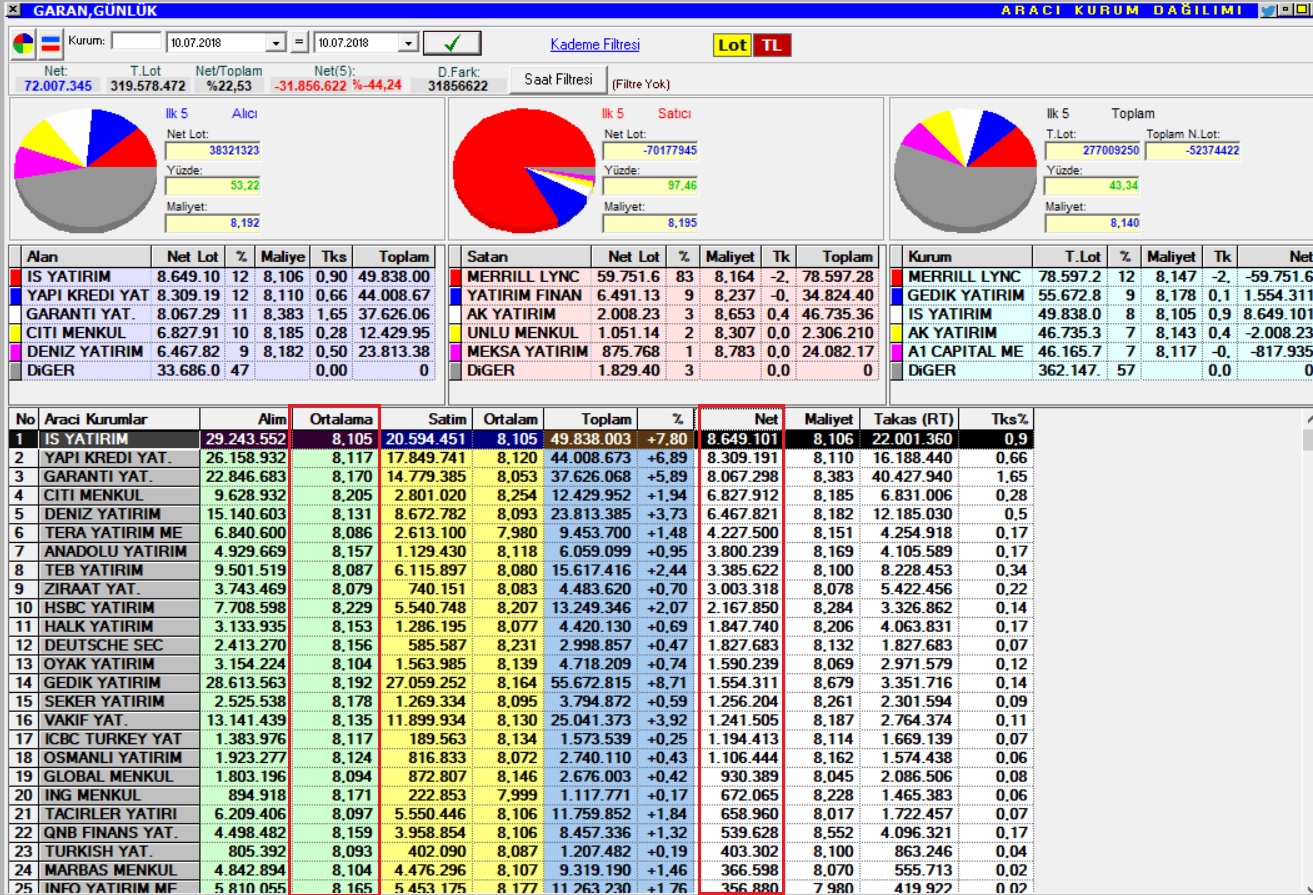Click the Net column header in main table
This screenshot has height=895, width=1313.
[x=740, y=419]
